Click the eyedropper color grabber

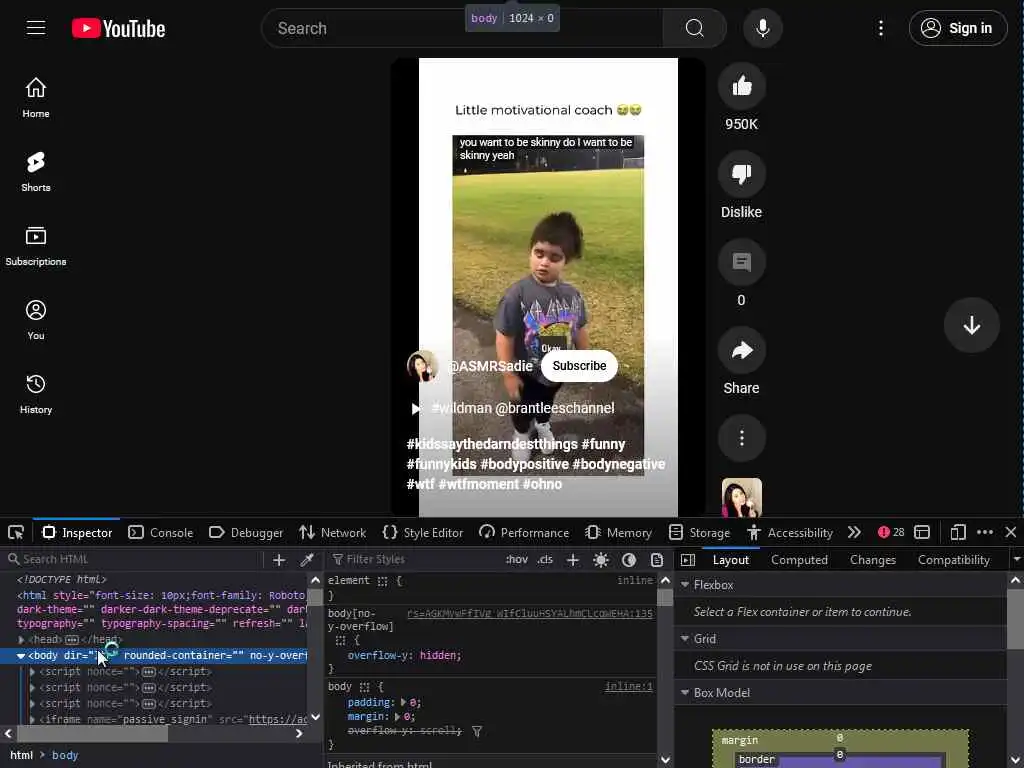[x=306, y=560]
